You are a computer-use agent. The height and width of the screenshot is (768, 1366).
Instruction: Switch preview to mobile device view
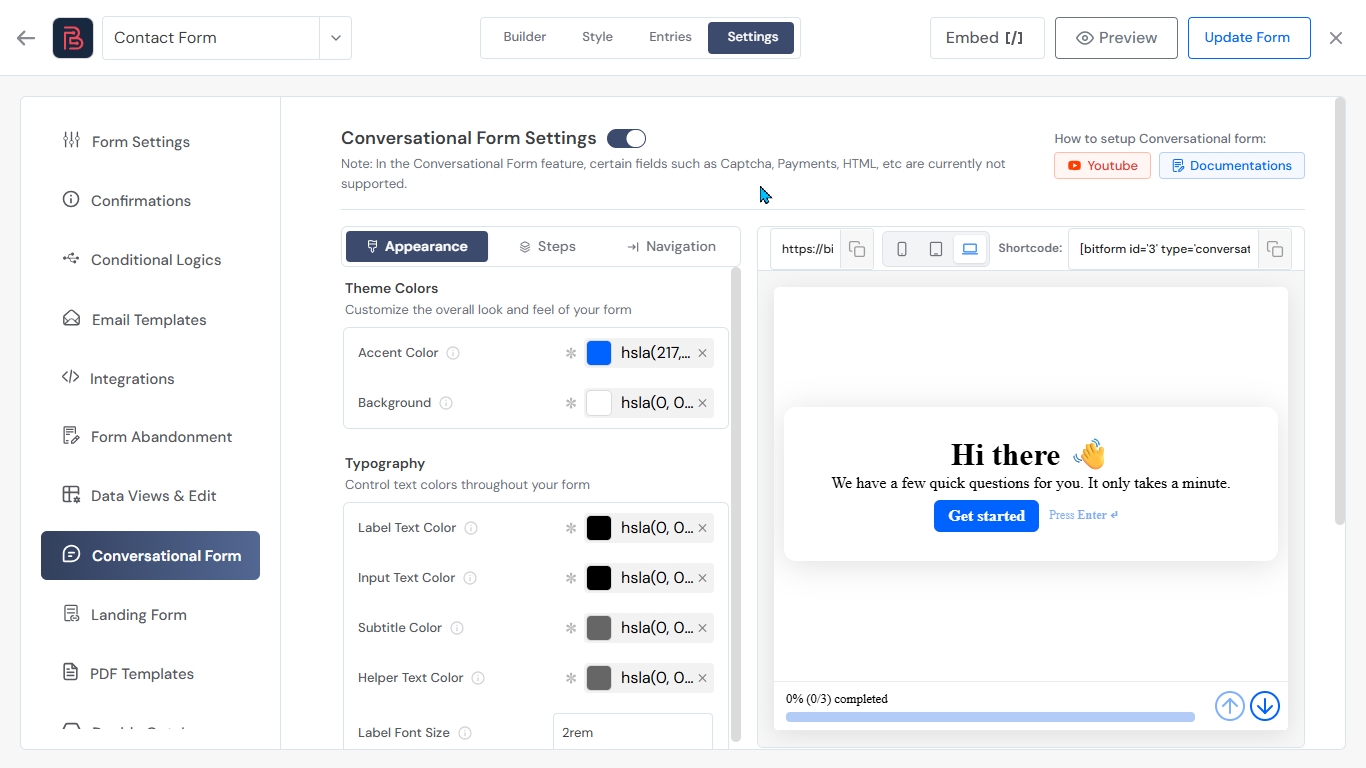point(902,249)
